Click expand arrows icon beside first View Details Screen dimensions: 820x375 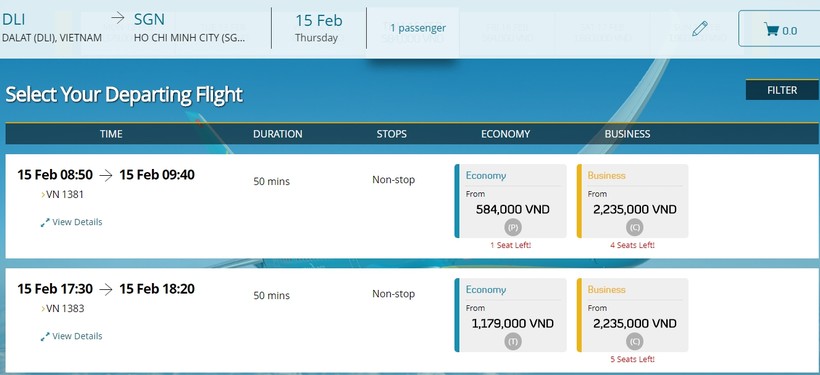(45, 222)
